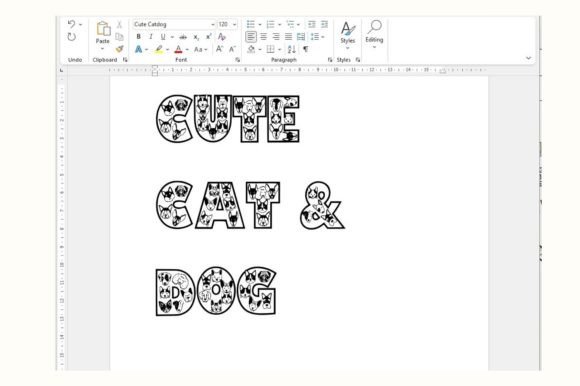This screenshot has width=580, height=386.
Task: Open the font name dropdown arrow
Action: click(x=213, y=25)
